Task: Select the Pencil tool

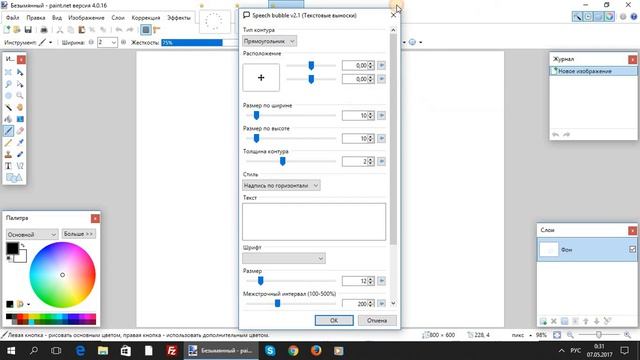Action: coord(8,143)
